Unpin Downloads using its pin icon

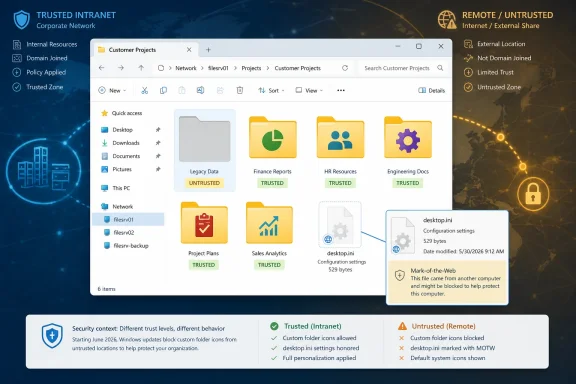click(158, 143)
